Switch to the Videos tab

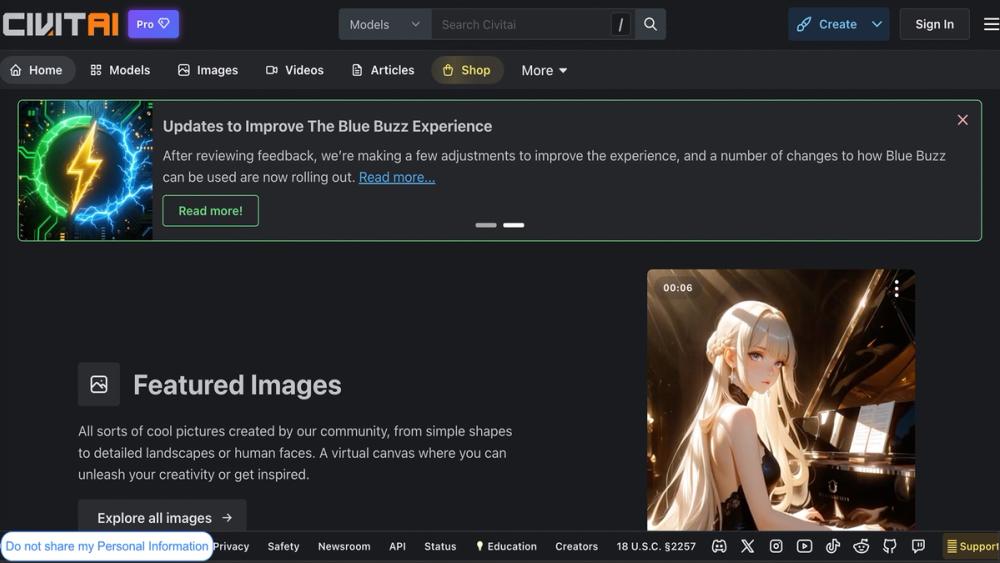point(295,70)
